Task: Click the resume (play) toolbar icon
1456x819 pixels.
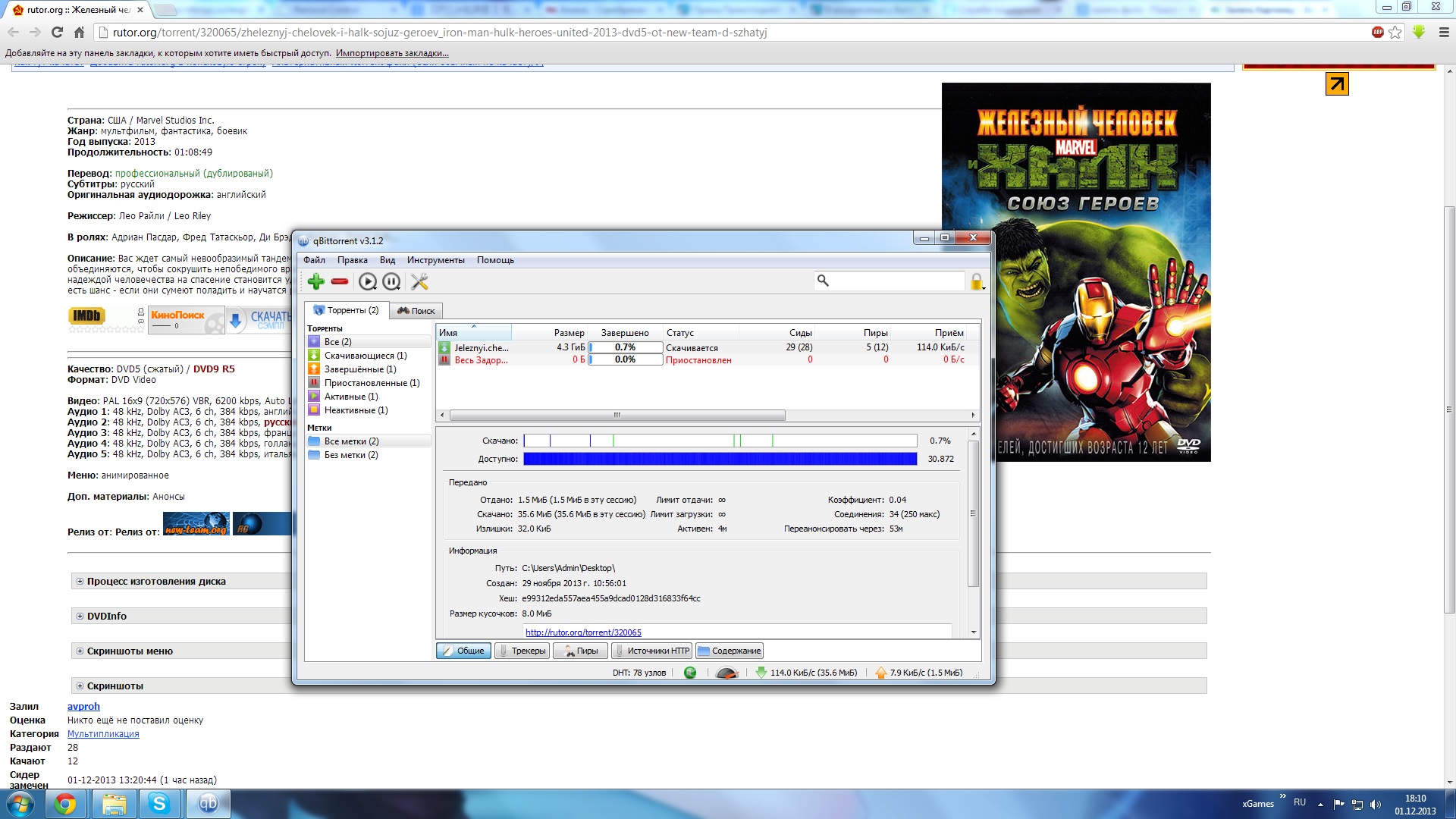Action: [368, 282]
